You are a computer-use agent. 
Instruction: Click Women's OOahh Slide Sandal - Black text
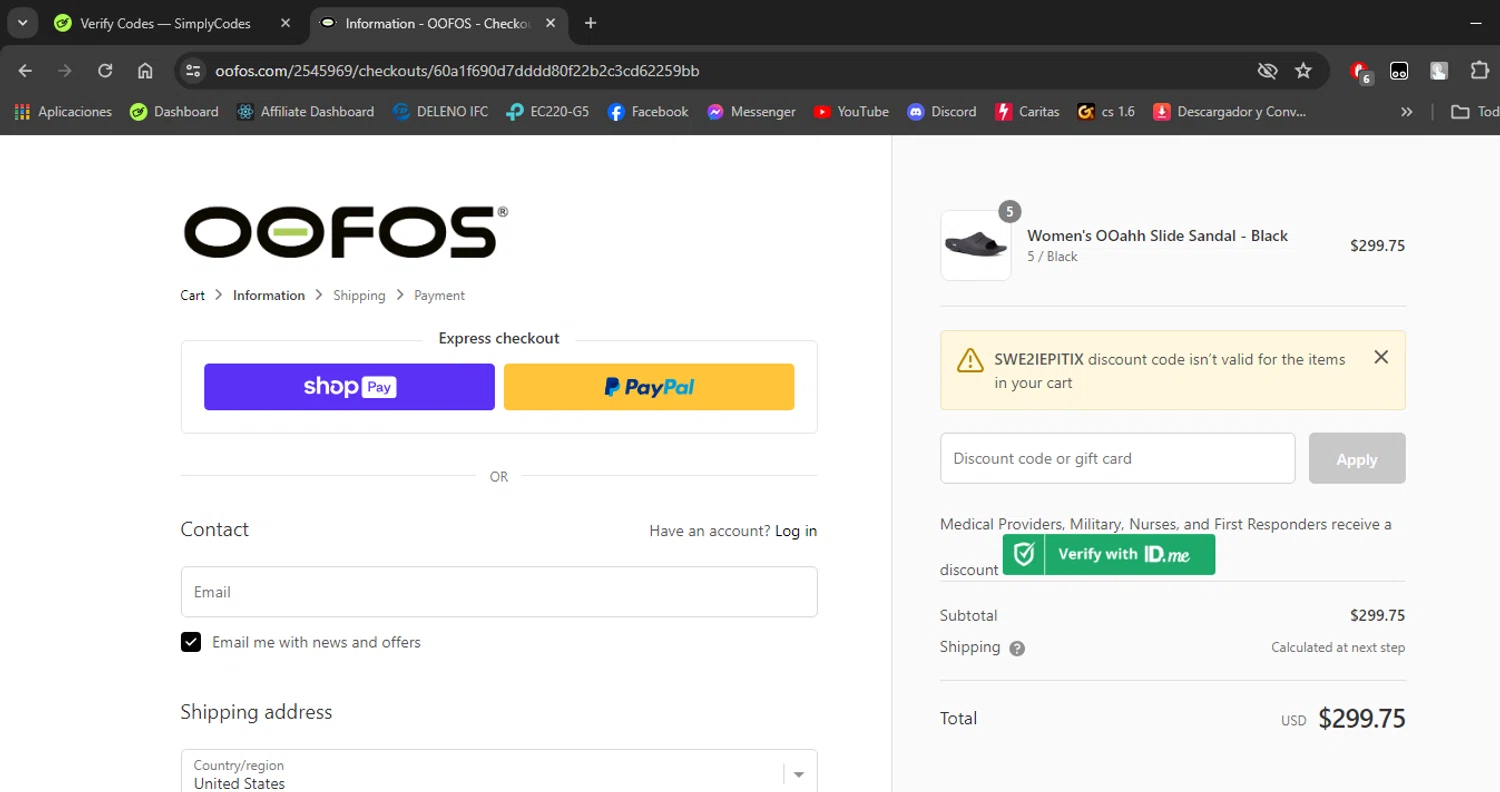(x=1157, y=236)
